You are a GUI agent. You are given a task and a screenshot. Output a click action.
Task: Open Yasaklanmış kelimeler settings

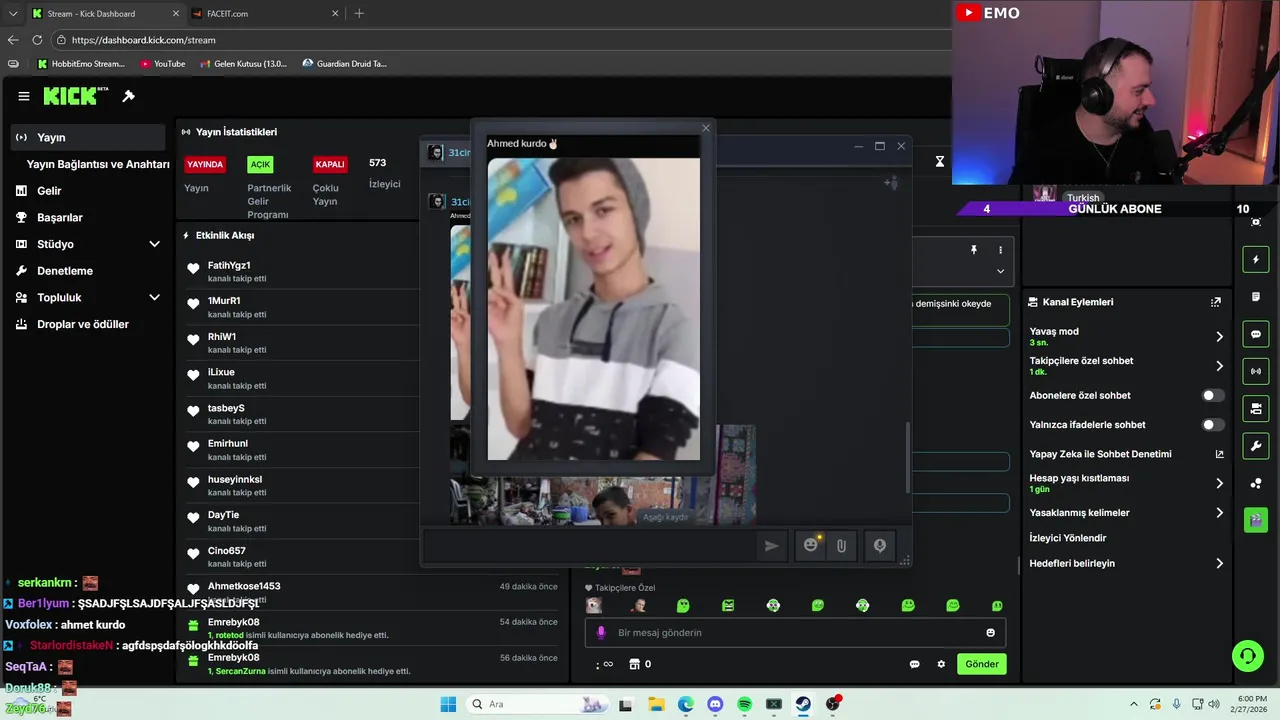point(1127,513)
